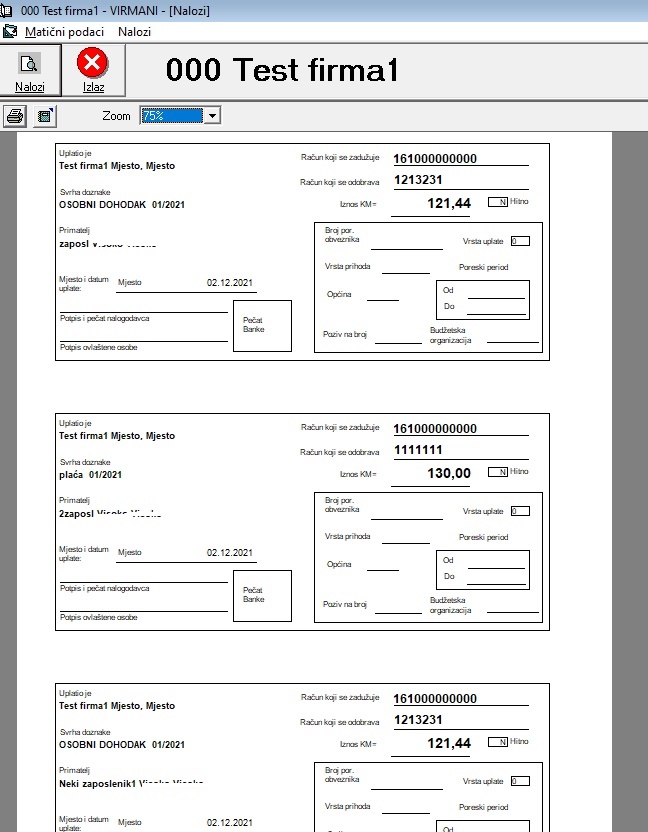Toggle Hitno box on the 121,44 first order
Image resolution: width=648 pixels, height=832 pixels.
pos(497,202)
